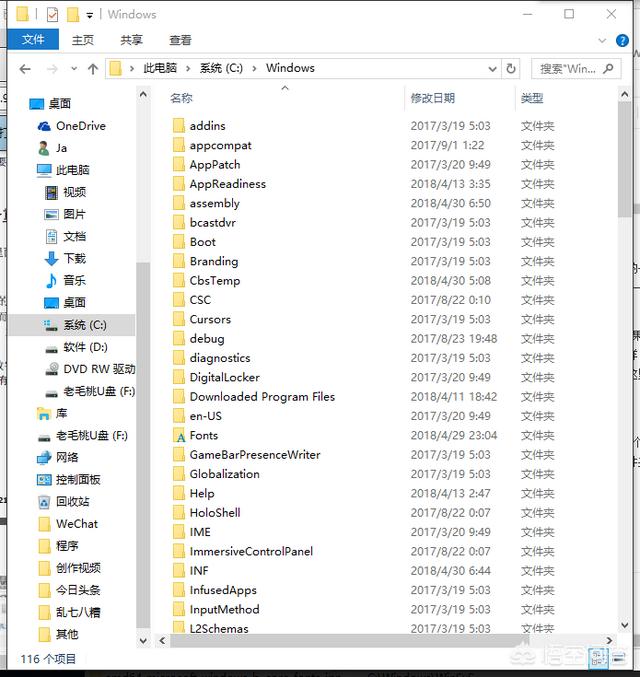The width and height of the screenshot is (640, 677).
Task: Select the DVD RW drive in sidebar
Action: (90, 369)
